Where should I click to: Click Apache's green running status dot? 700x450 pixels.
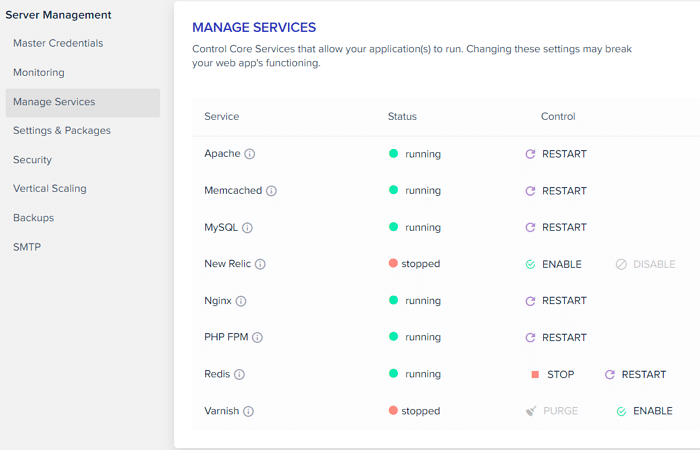(x=393, y=154)
